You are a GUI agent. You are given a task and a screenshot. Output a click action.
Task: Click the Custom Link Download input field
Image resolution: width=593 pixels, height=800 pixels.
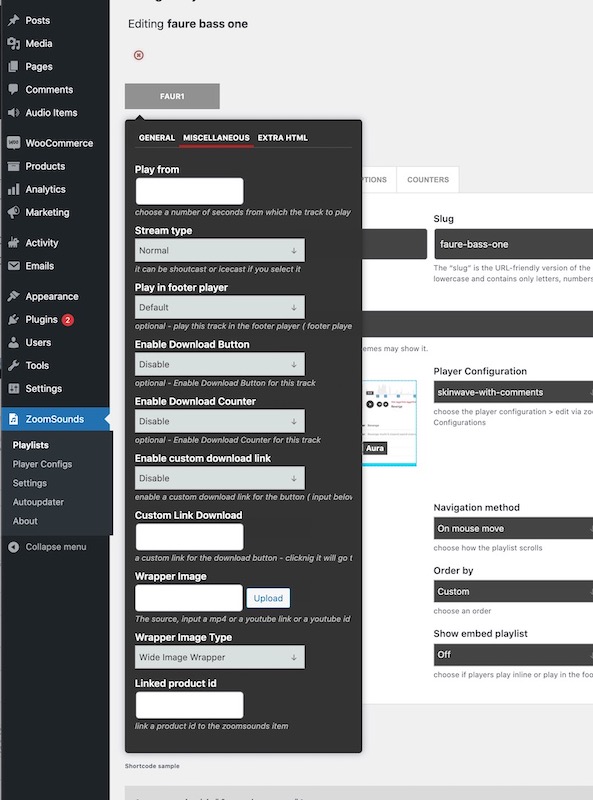click(x=189, y=537)
